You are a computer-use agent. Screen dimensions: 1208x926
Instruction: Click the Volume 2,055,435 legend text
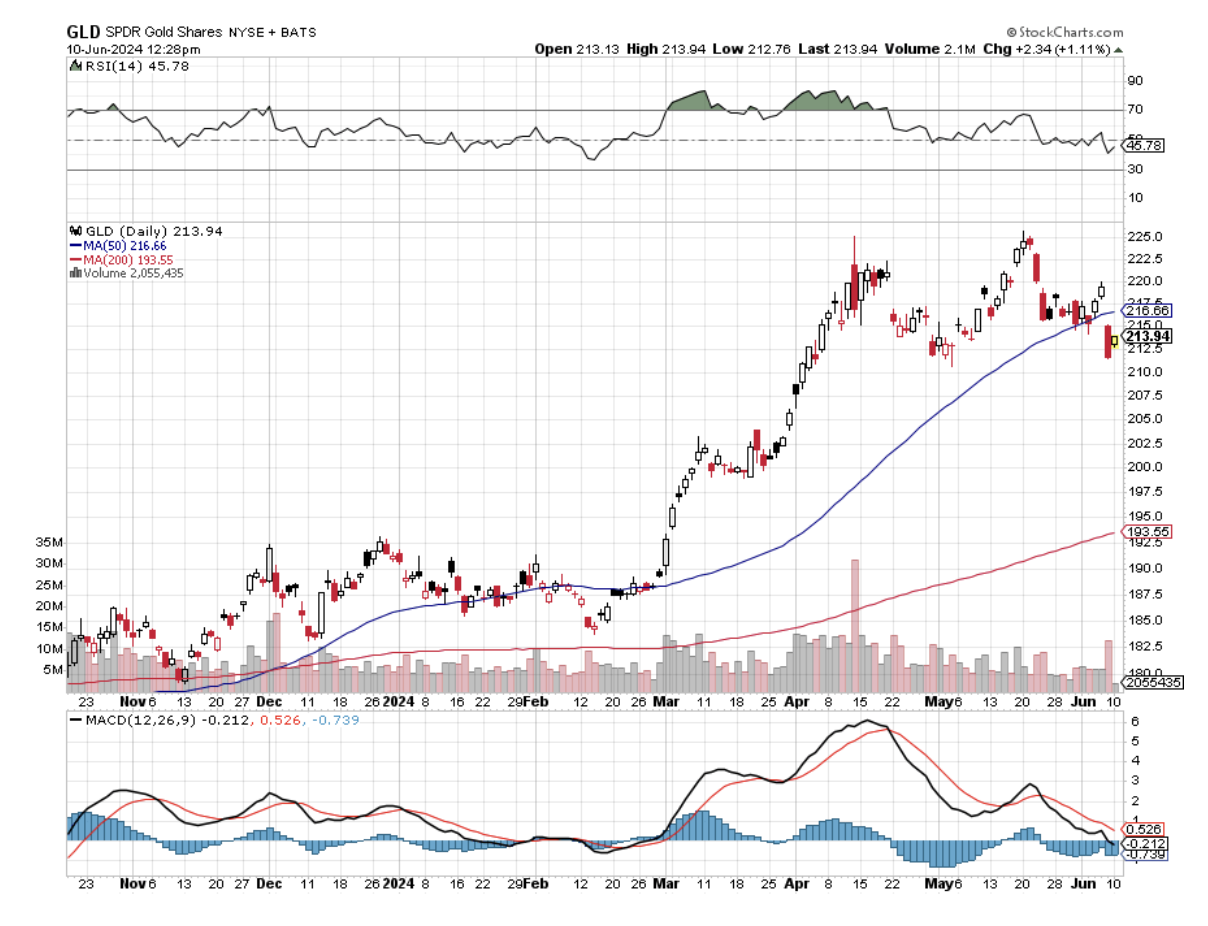(x=133, y=272)
